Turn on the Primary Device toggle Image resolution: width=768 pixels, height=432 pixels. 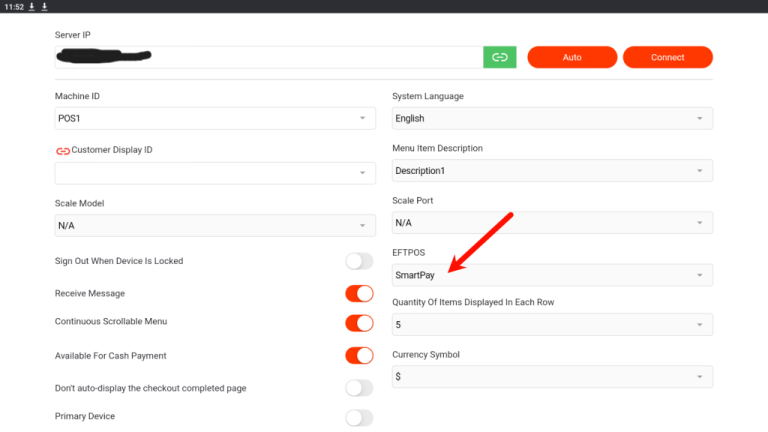[x=358, y=418]
